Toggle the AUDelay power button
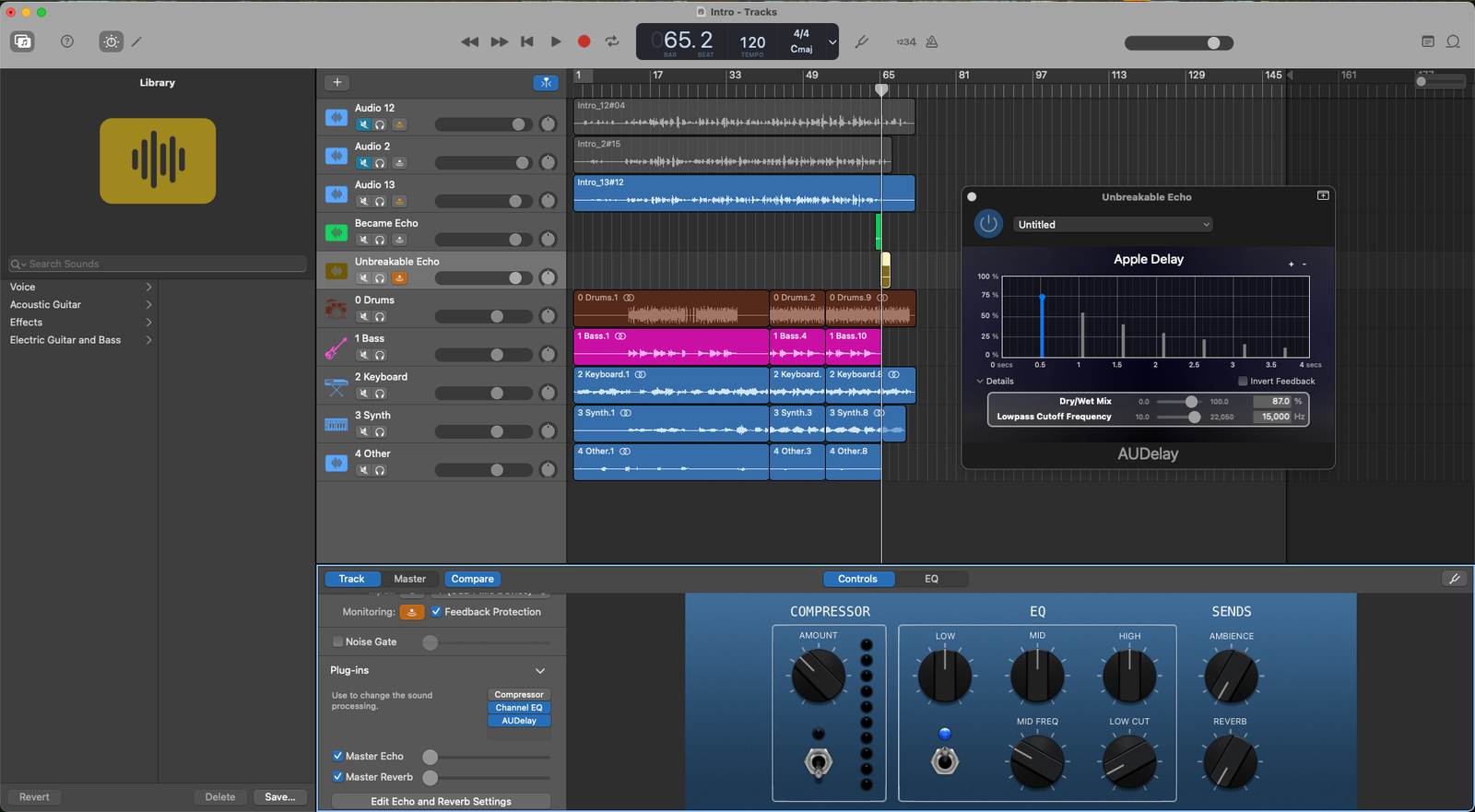 (988, 224)
